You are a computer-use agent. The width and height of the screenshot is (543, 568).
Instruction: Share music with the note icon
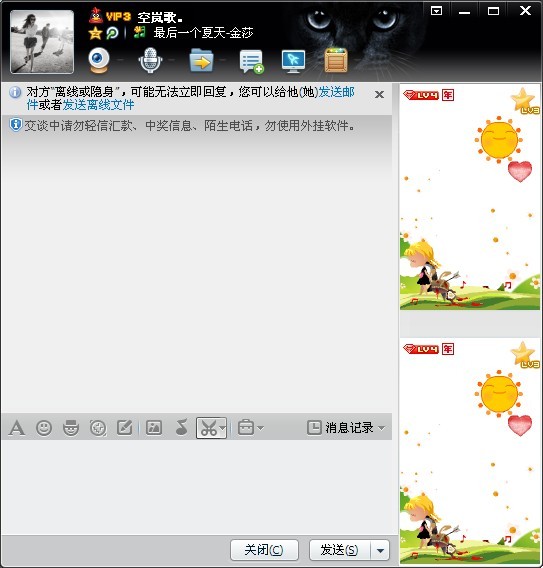(x=181, y=427)
